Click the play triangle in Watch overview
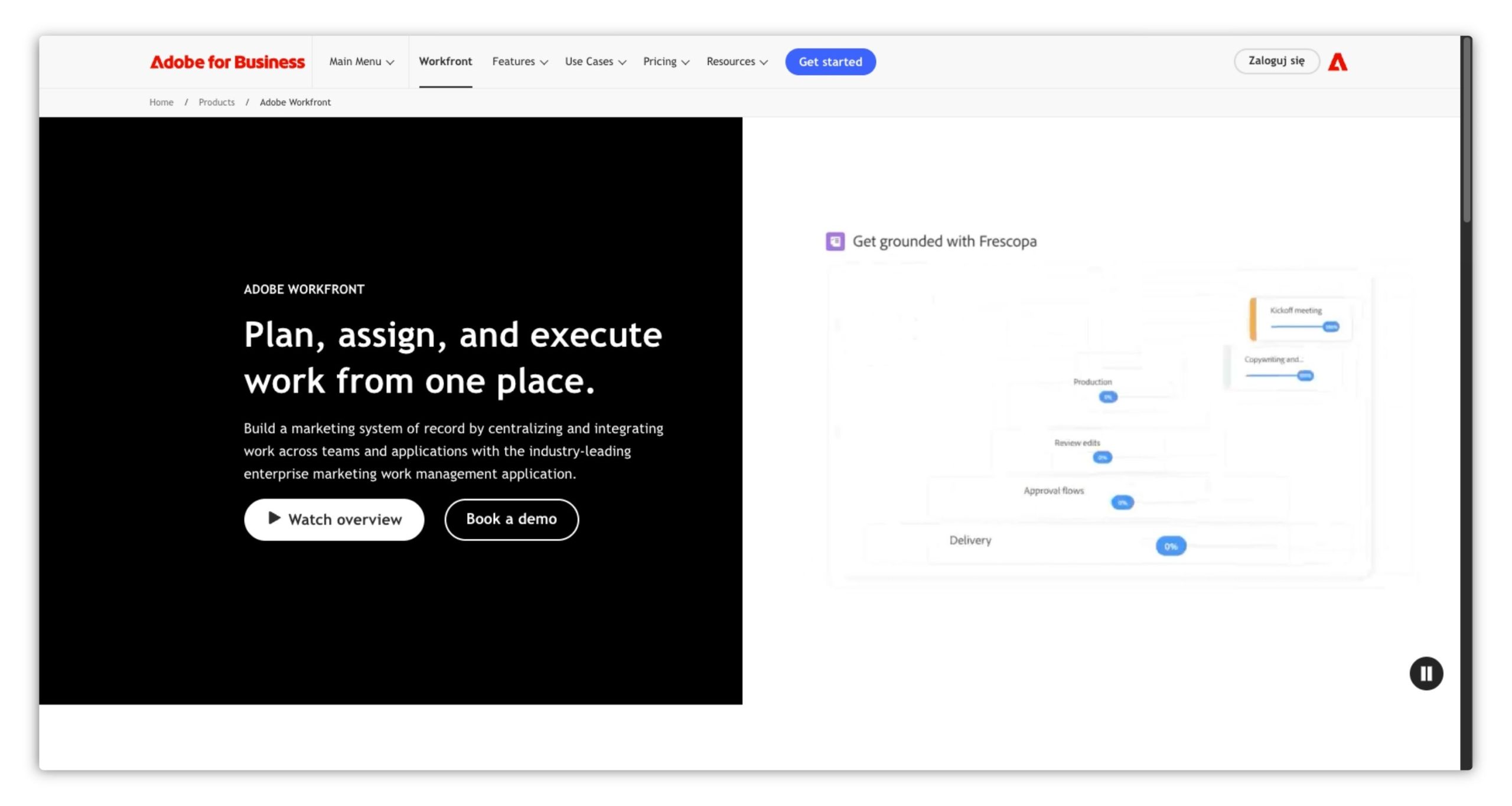Image resolution: width=1512 pixels, height=806 pixels. pos(274,518)
